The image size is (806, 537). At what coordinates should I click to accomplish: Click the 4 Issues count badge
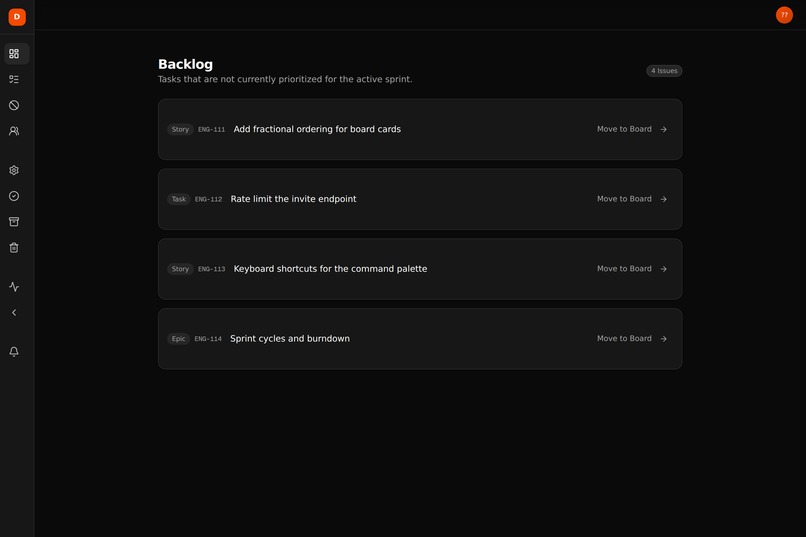[664, 71]
